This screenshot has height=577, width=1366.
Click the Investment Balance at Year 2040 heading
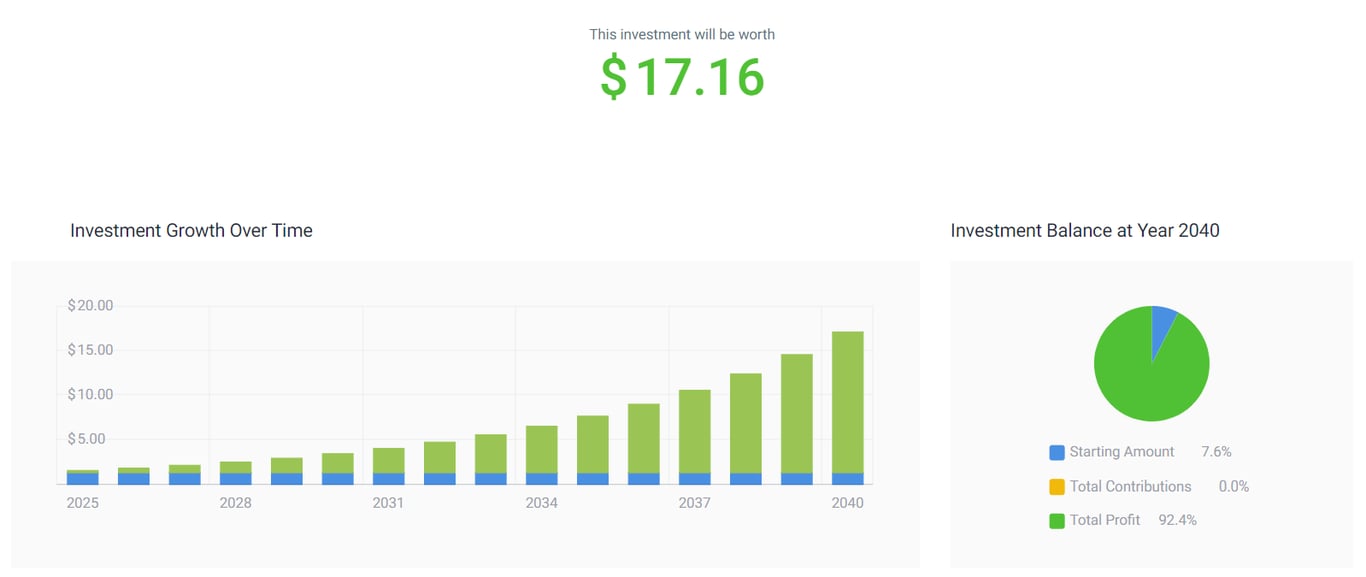point(1085,230)
